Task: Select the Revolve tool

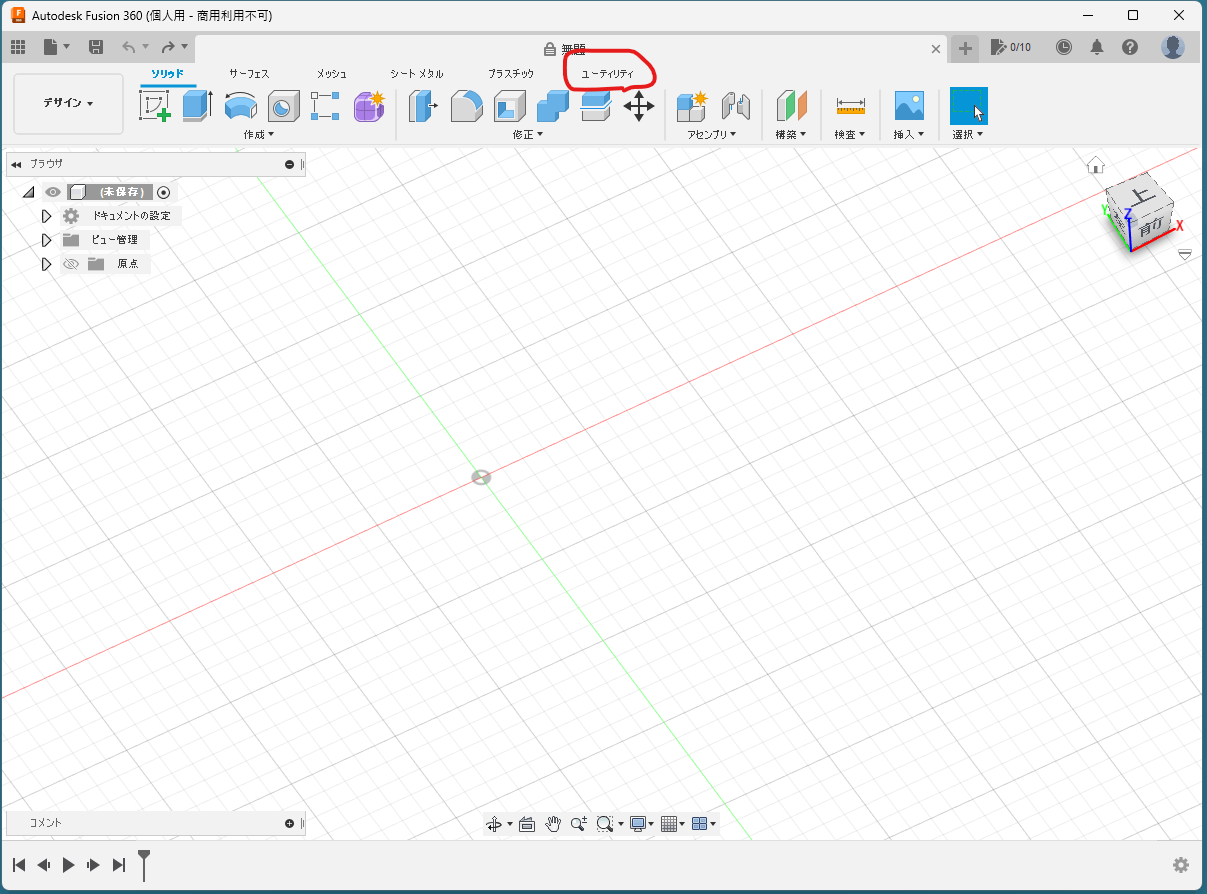Action: 240,106
